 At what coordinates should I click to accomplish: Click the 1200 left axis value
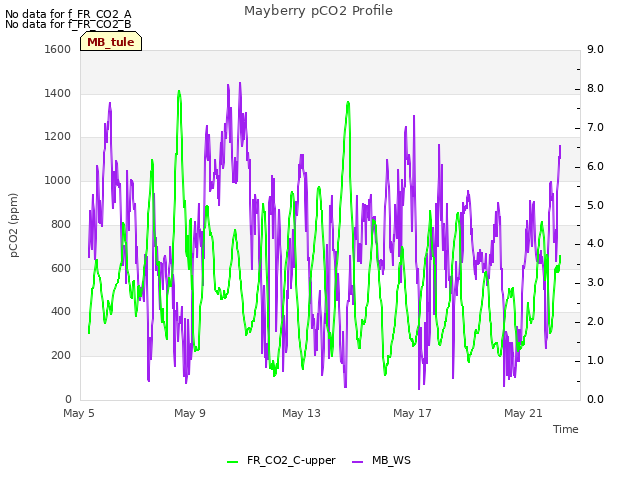(58, 136)
